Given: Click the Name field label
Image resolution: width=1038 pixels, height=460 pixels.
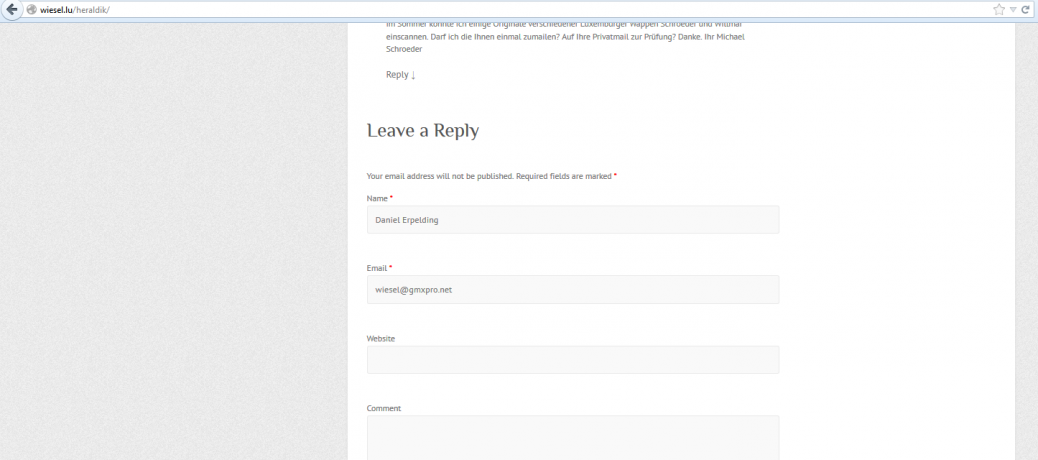Looking at the screenshot, I should click(377, 198).
